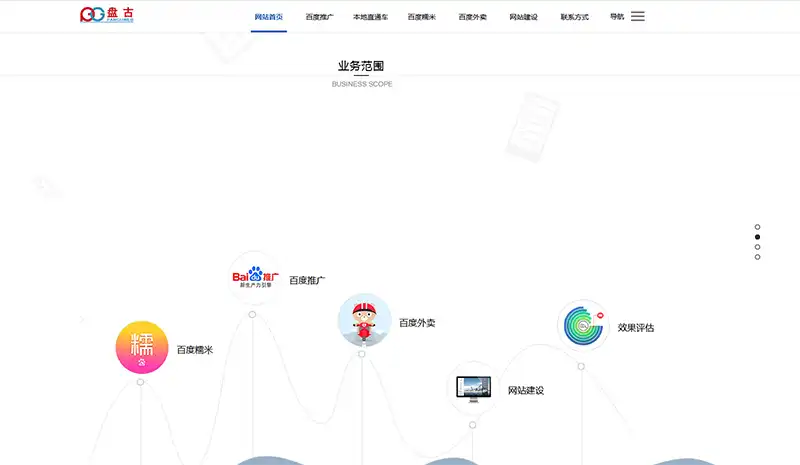Viewport: 800px width, 465px height.
Task: Select the third page indicator dot
Action: (757, 247)
